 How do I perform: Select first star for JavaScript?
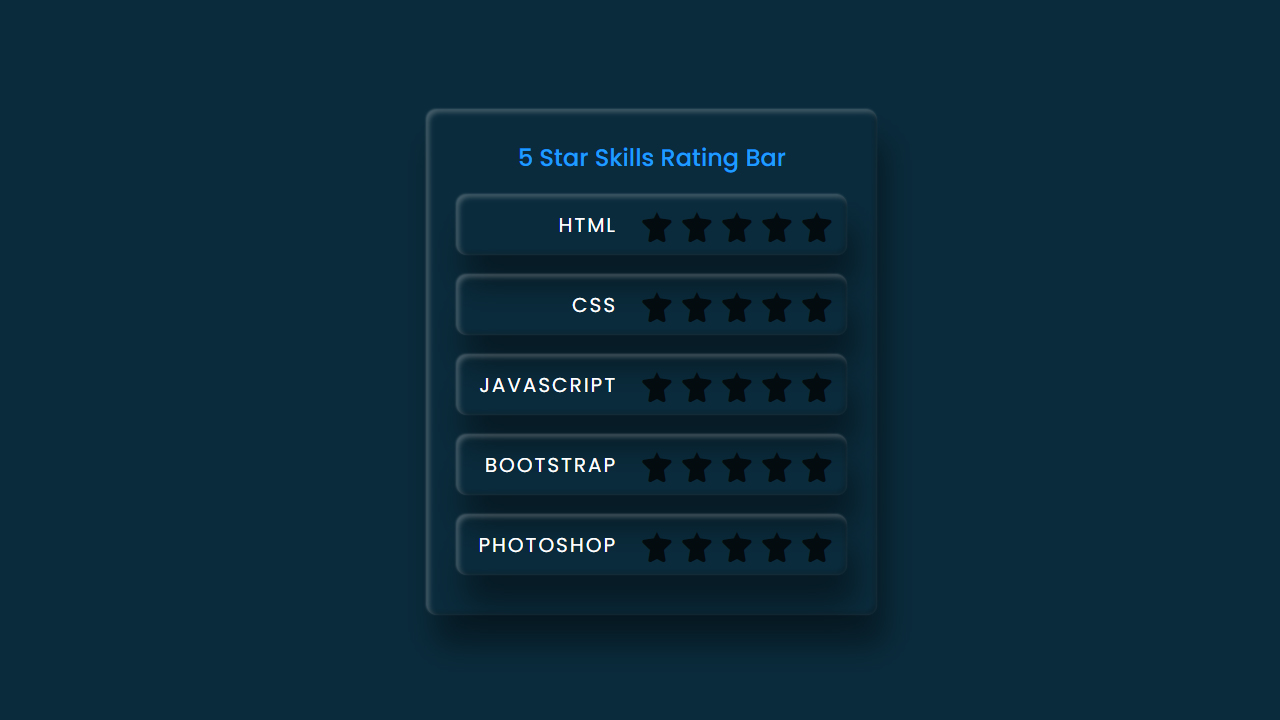[657, 387]
